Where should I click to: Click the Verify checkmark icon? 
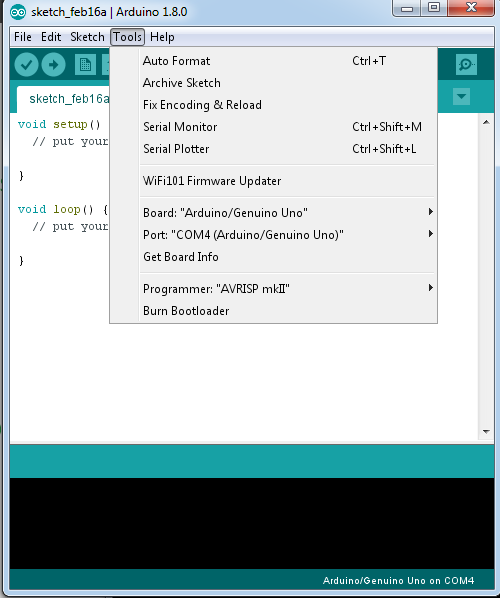[x=26, y=65]
